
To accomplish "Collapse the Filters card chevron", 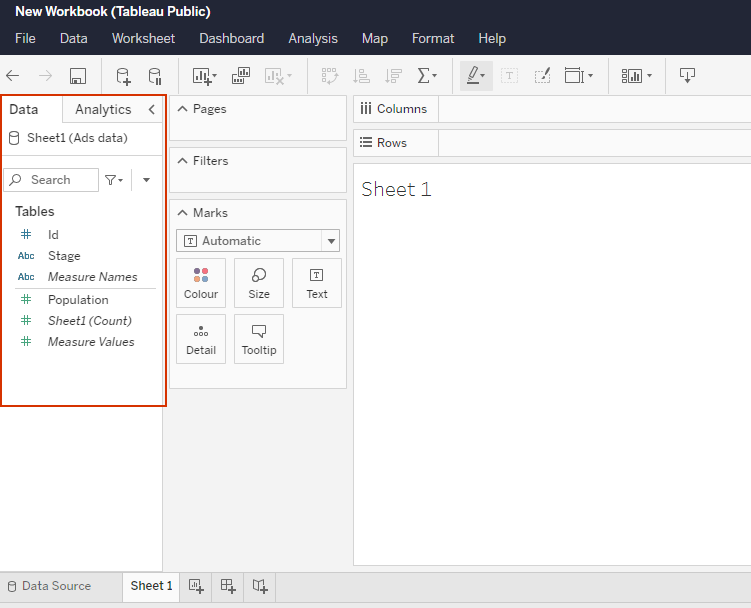I will tap(182, 161).
